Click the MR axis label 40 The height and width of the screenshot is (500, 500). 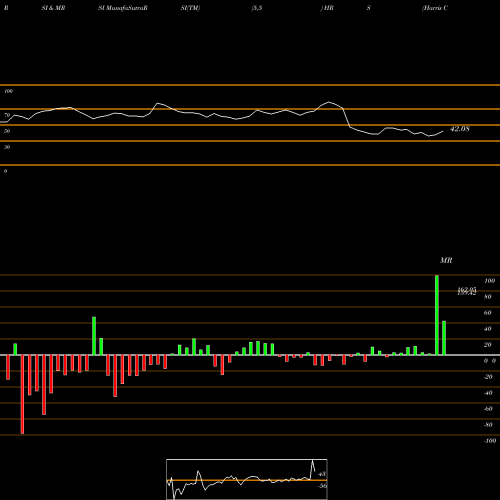(487, 329)
